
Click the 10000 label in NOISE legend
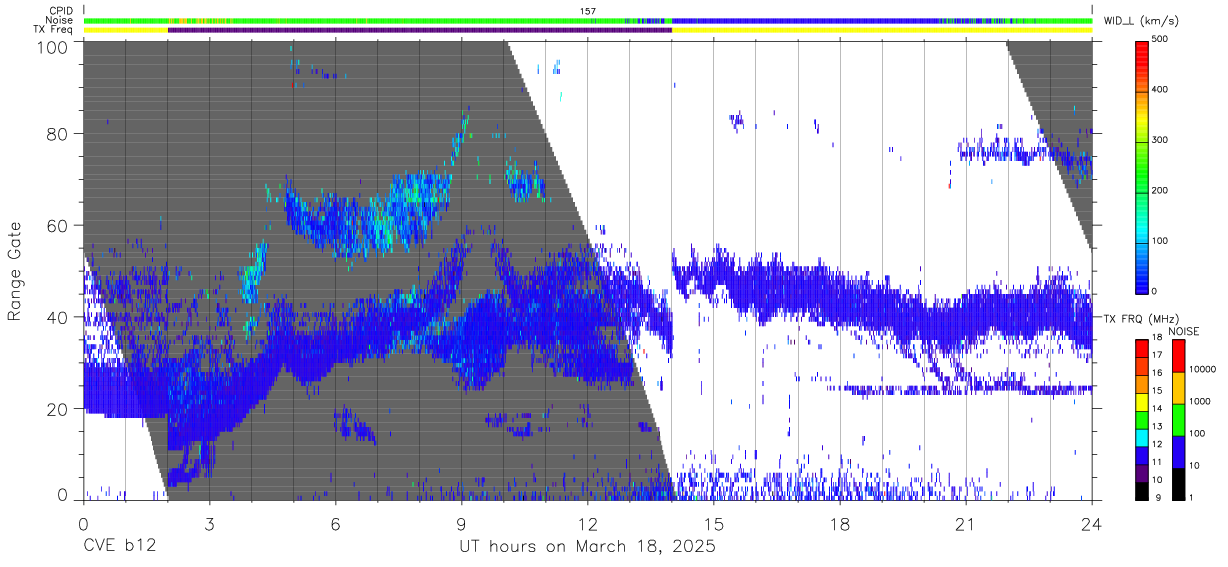[x=1202, y=369]
